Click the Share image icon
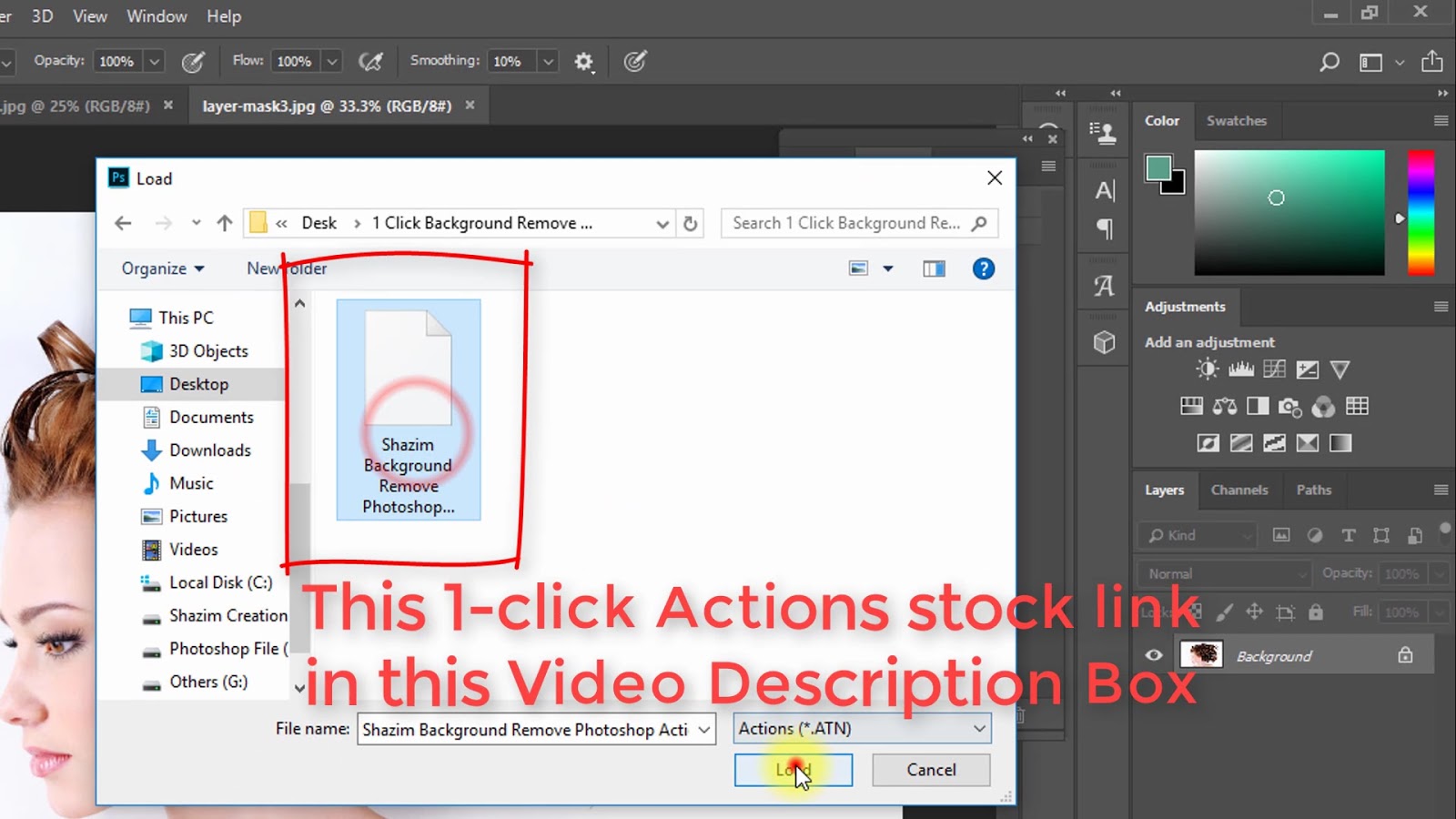 coord(1432,61)
